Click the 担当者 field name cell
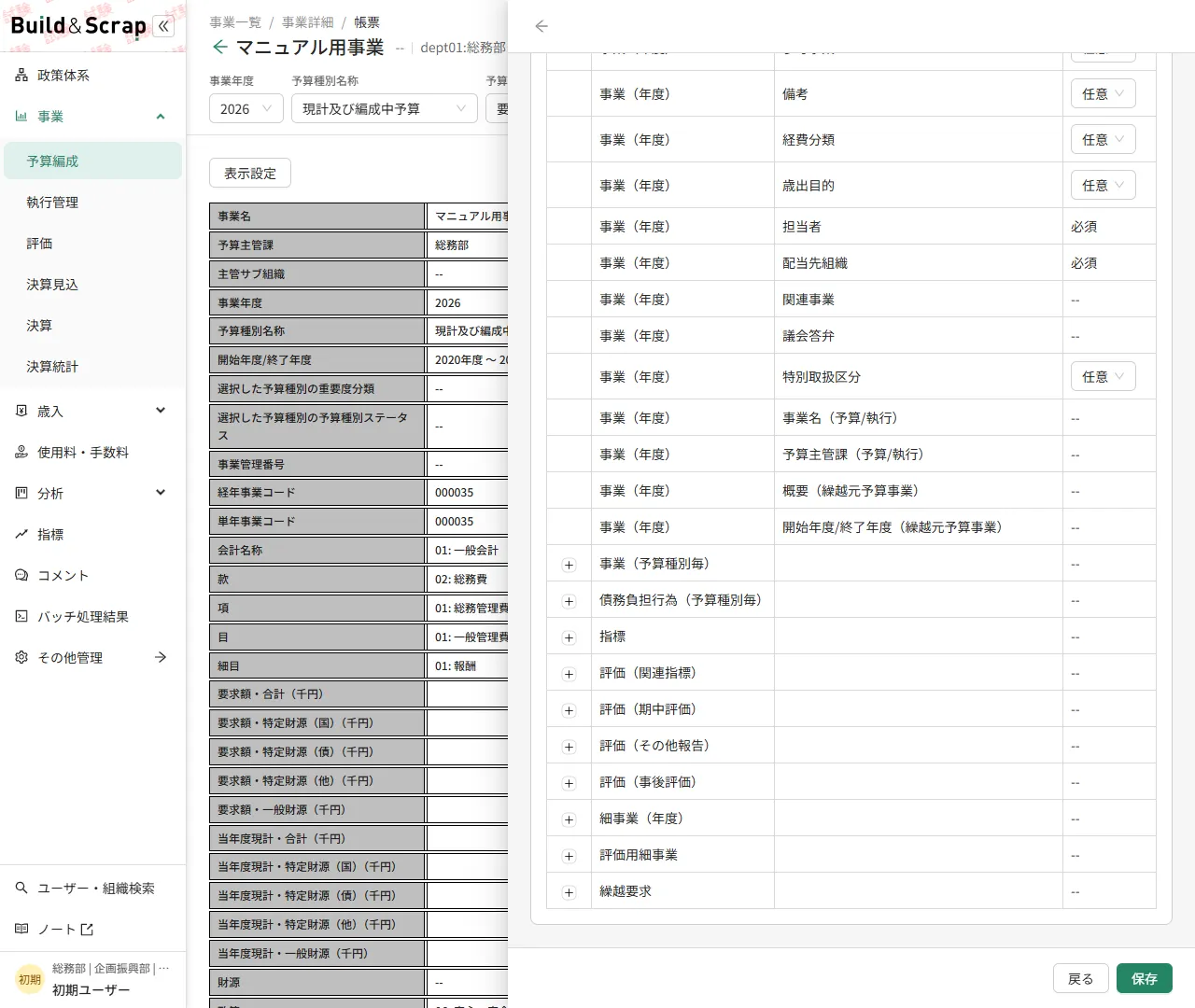 click(x=919, y=227)
